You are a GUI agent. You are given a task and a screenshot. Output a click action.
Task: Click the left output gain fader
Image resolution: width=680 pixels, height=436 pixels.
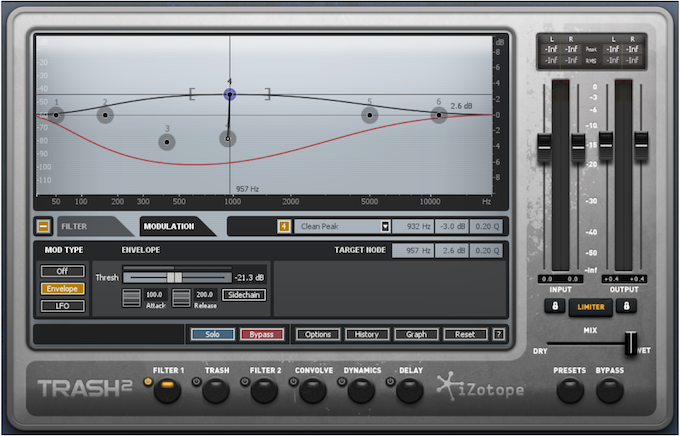point(606,146)
